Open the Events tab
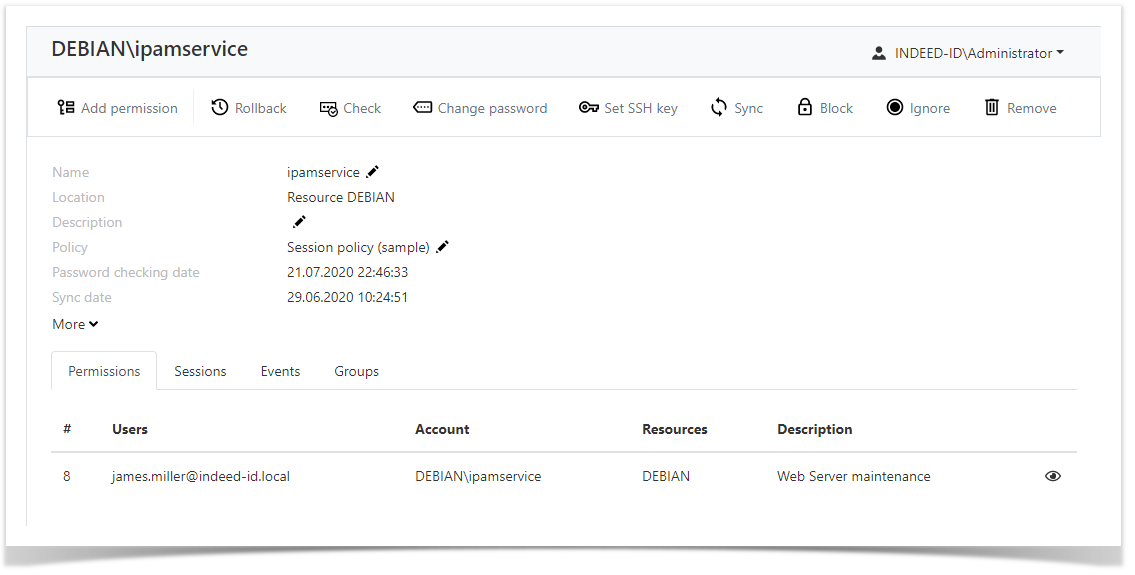The image size is (1135, 575). [x=280, y=371]
